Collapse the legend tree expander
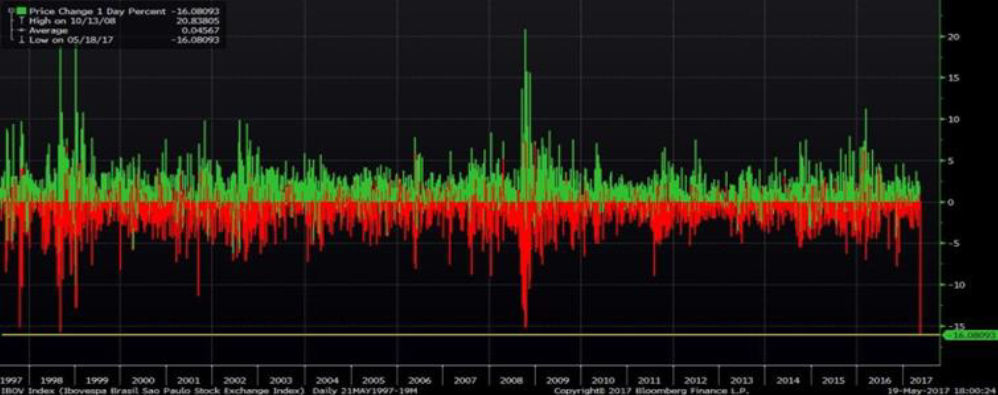 10,11
